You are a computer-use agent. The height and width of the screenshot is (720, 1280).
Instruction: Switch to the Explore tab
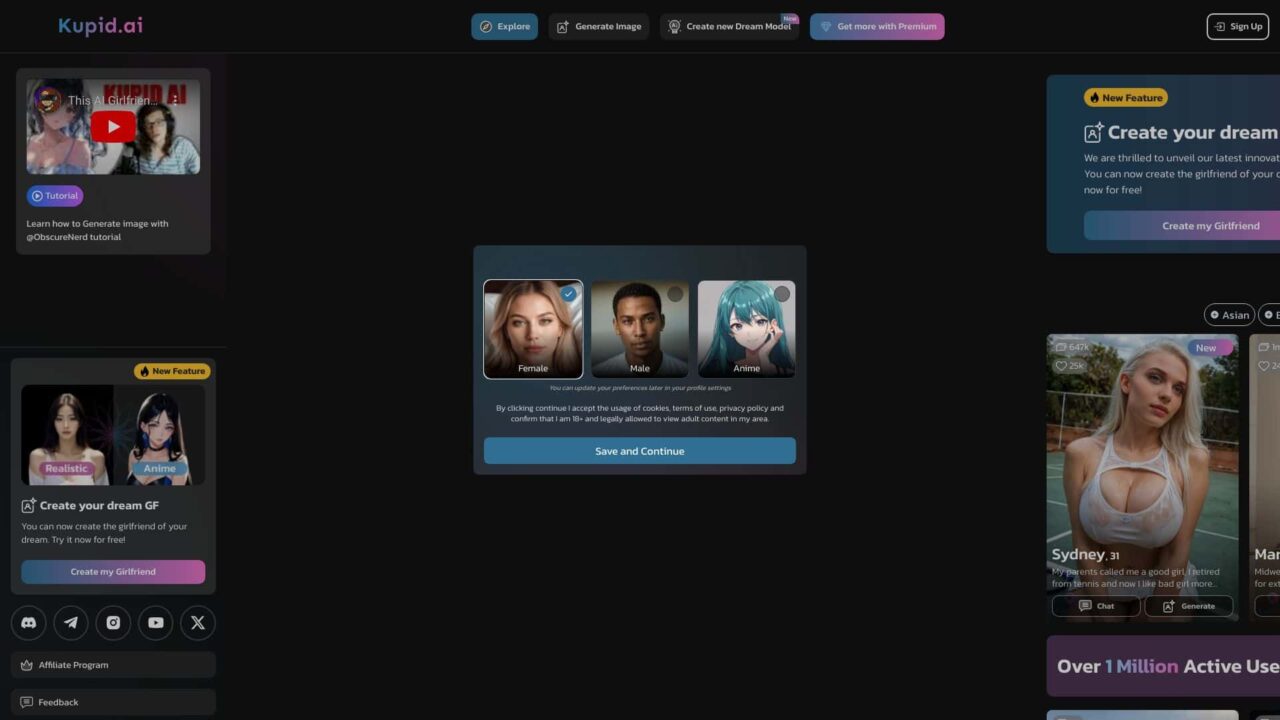tap(504, 26)
